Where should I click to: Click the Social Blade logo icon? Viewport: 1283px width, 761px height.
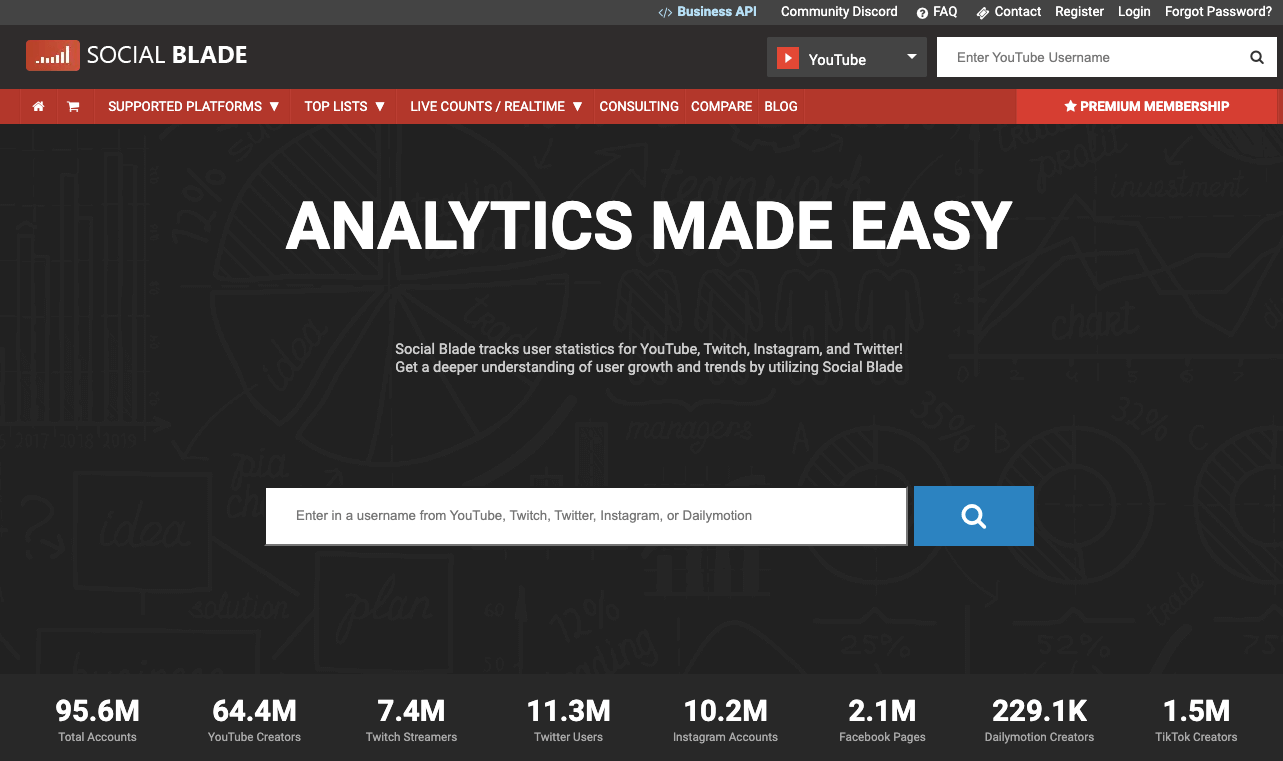point(52,56)
